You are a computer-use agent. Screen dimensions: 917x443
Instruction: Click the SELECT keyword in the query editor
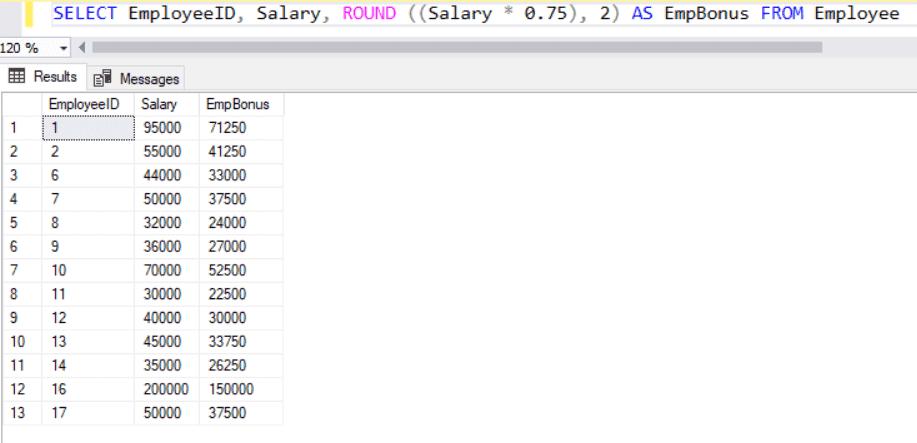pos(85,14)
